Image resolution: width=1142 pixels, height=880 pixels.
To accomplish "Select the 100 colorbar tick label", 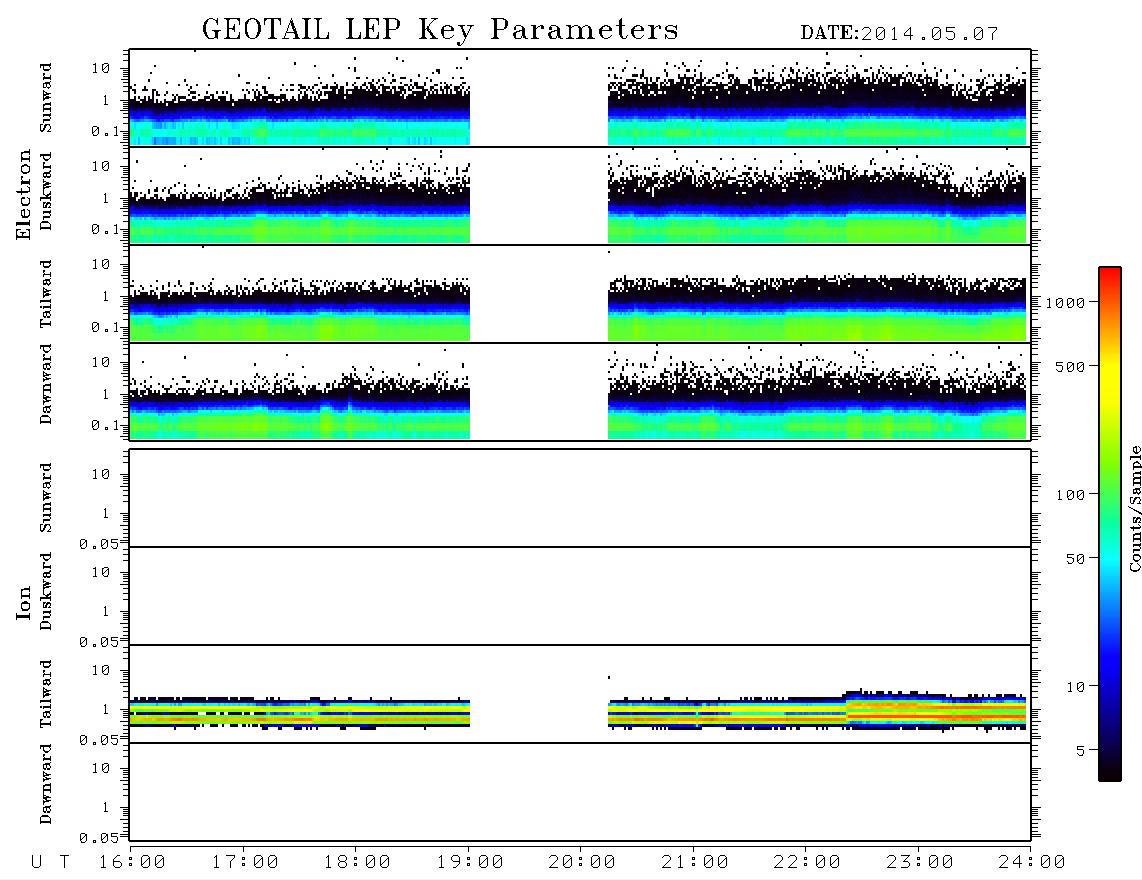I will (1070, 495).
